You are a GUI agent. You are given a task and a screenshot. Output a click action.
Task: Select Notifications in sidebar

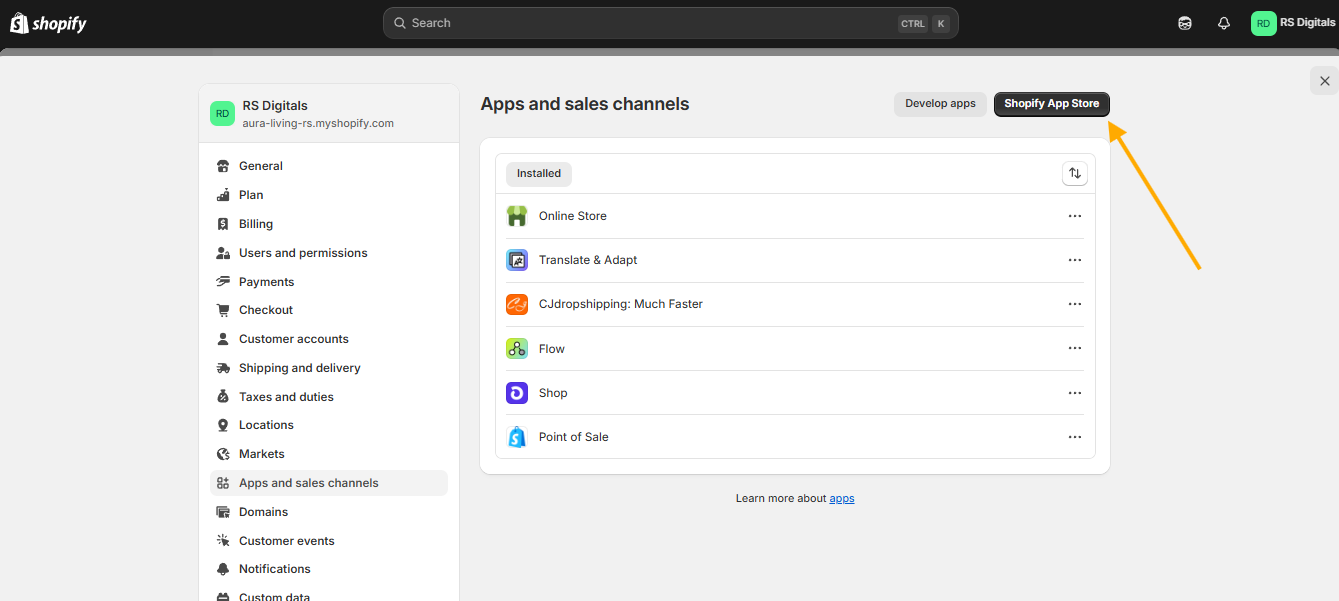tap(329, 569)
